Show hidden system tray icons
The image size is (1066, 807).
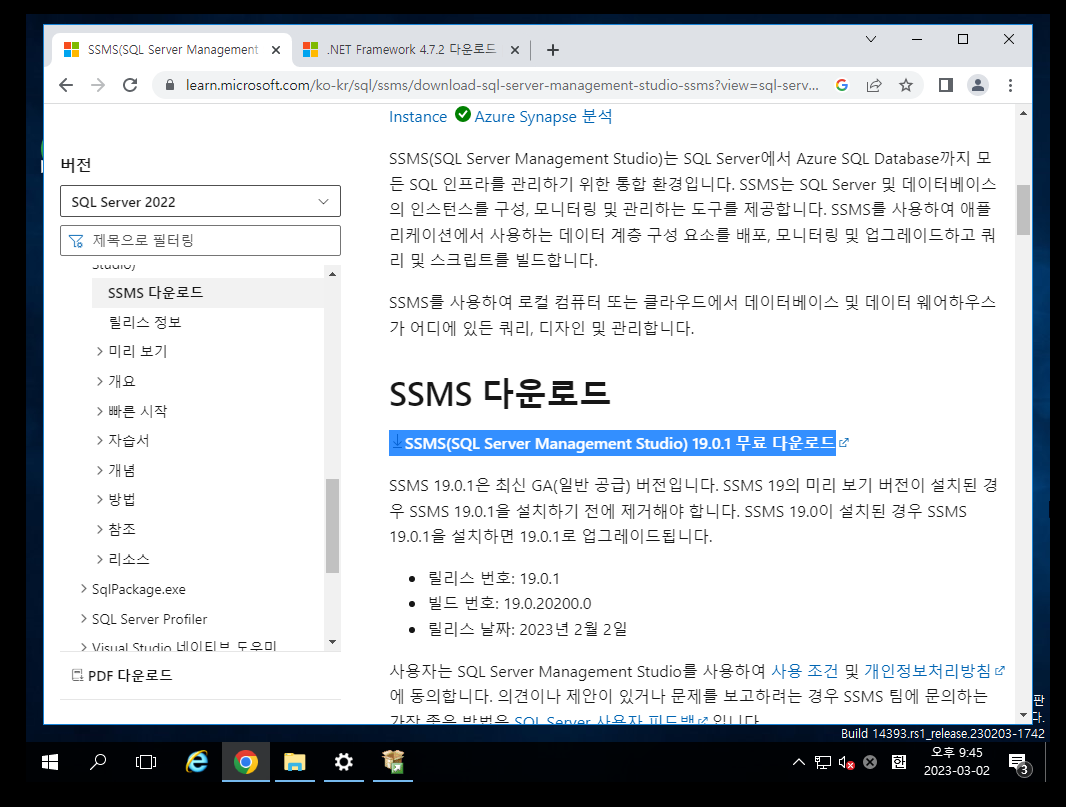tap(799, 762)
